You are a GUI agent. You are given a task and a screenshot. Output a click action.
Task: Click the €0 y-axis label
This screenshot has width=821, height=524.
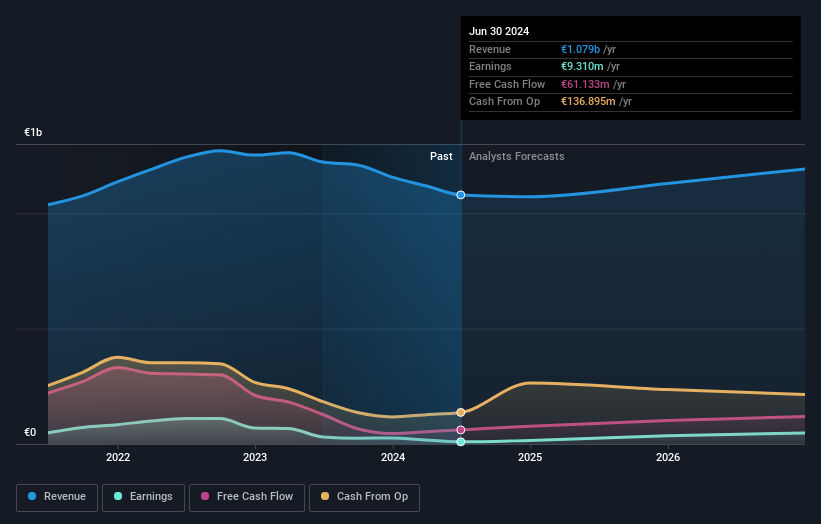click(30, 432)
